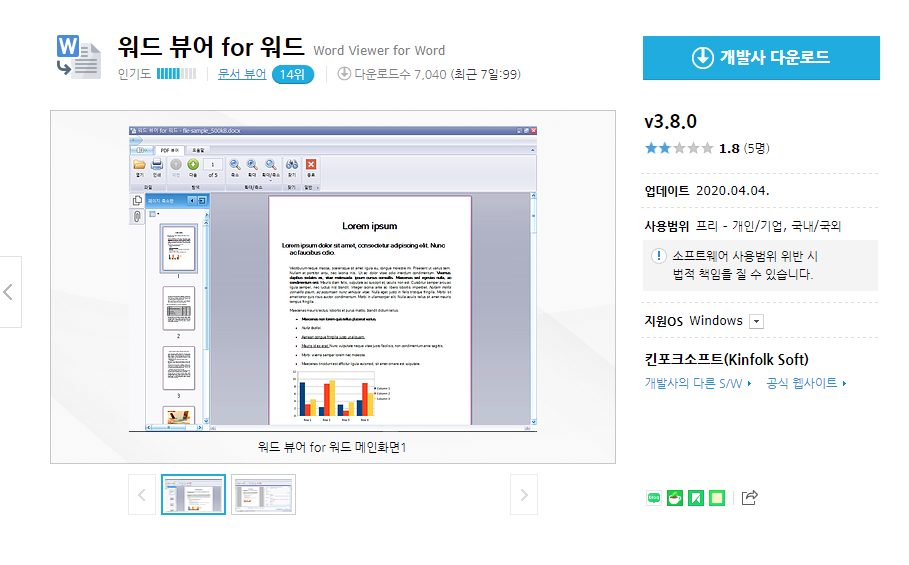Share to Naver Blog icon
Screen dimensions: 909x565
(x=654, y=497)
